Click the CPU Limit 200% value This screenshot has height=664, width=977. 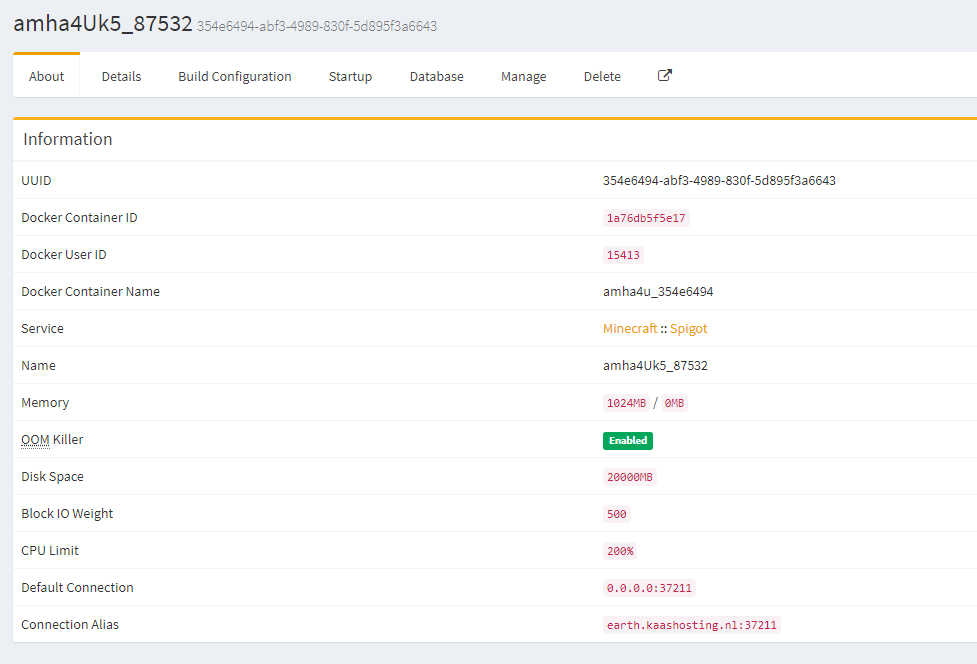pos(620,551)
